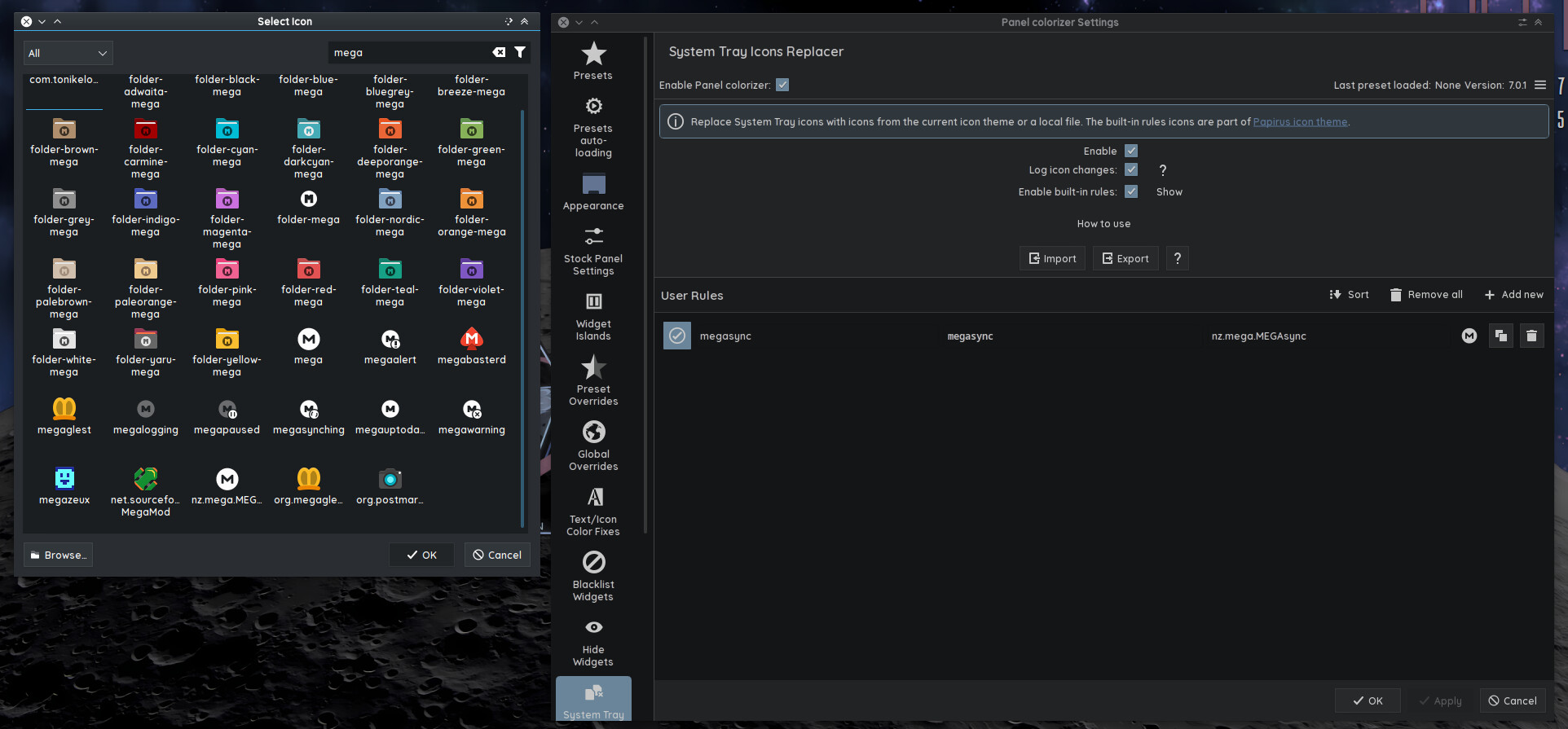
Task: Disable Log icon changes checkbox
Action: pyautogui.click(x=1131, y=169)
